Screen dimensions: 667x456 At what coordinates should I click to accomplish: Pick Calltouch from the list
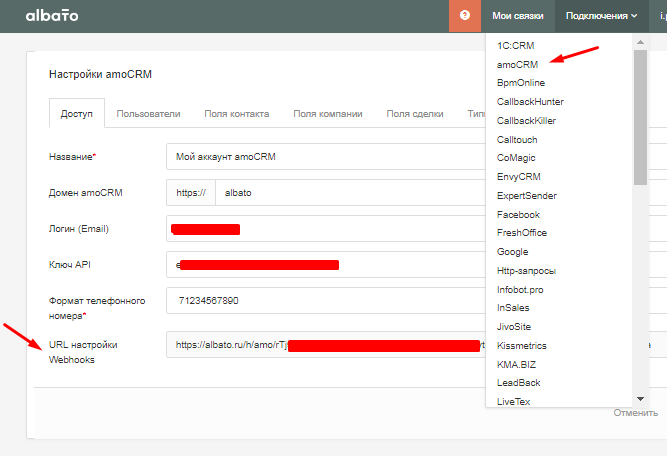tap(517, 140)
